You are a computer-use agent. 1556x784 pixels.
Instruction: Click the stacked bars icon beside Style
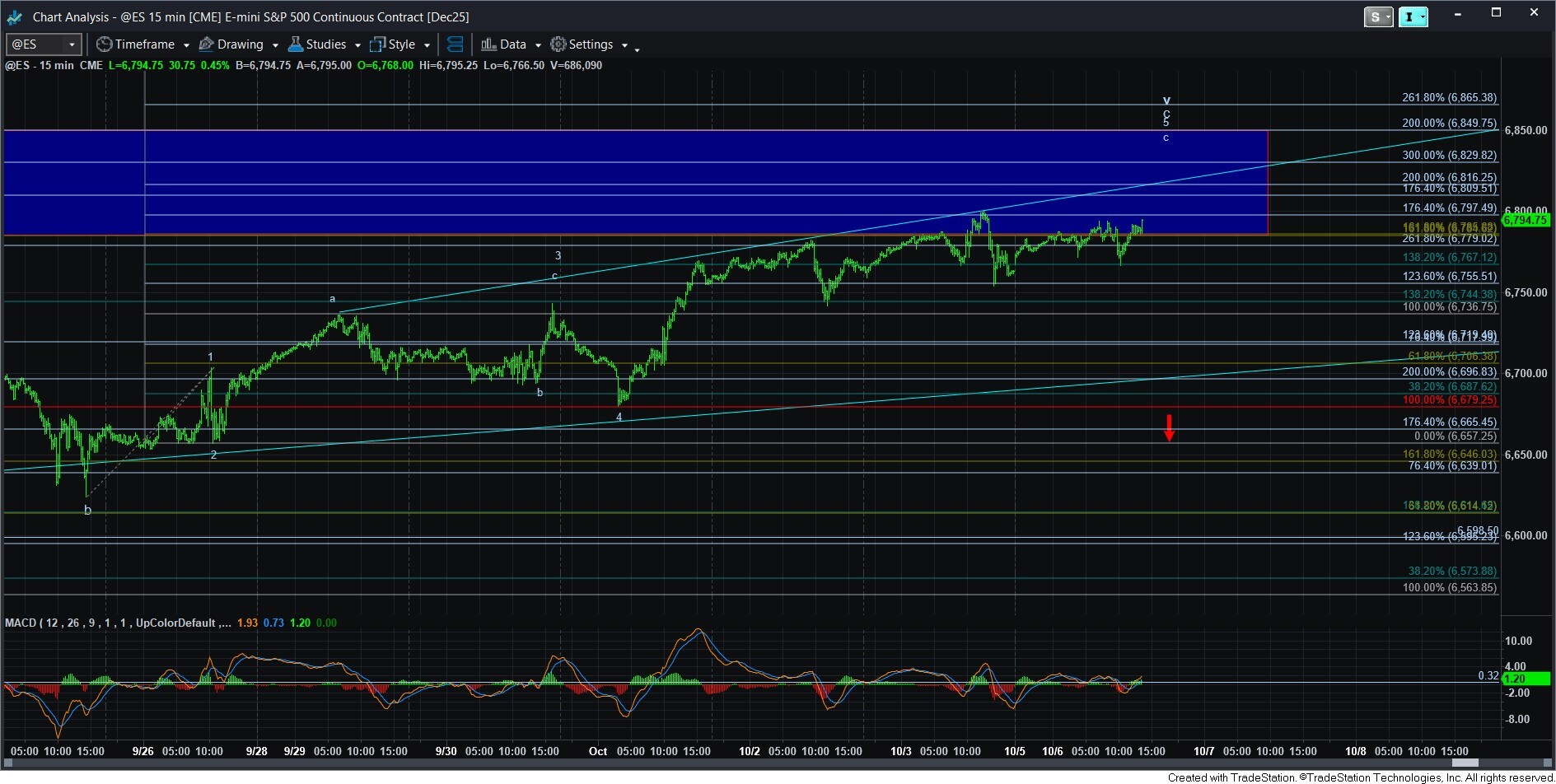[x=455, y=44]
